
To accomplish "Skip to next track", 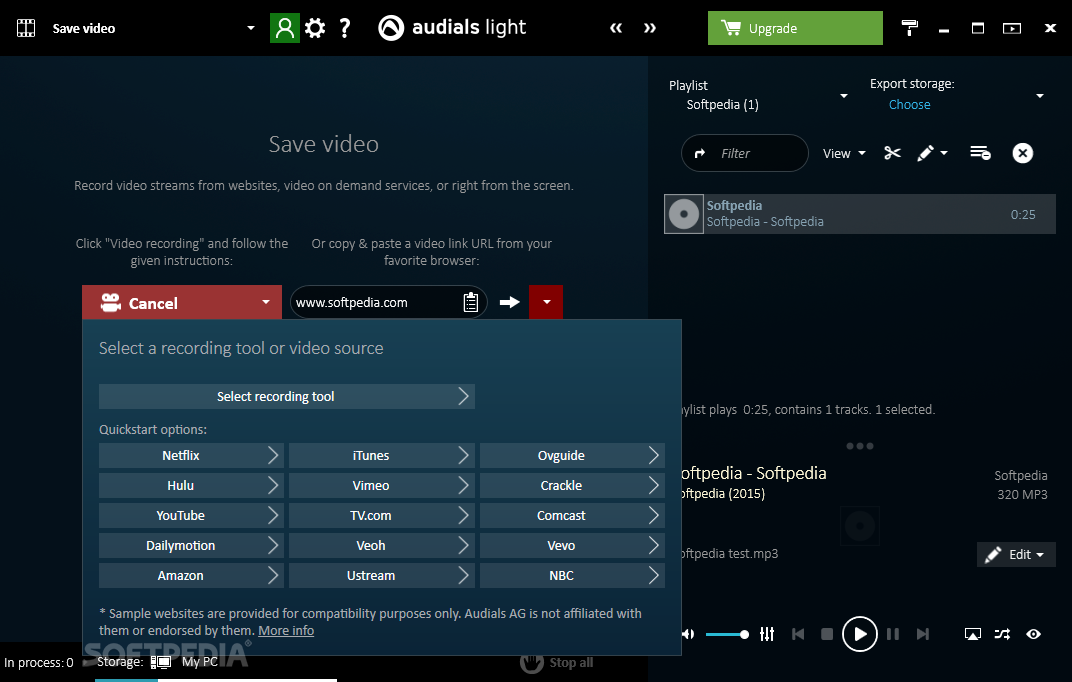I will (x=923, y=634).
